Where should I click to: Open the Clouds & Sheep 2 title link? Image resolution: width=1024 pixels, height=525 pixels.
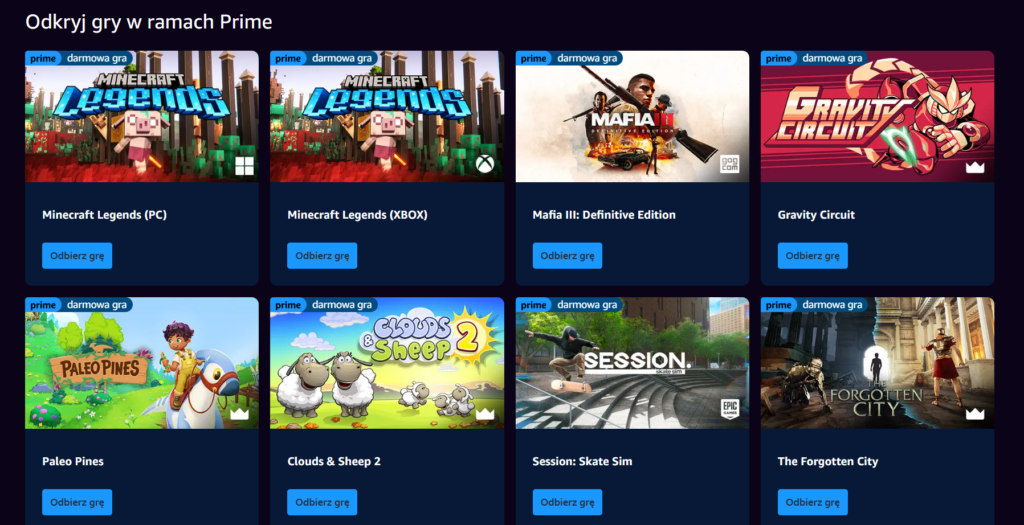tap(334, 461)
